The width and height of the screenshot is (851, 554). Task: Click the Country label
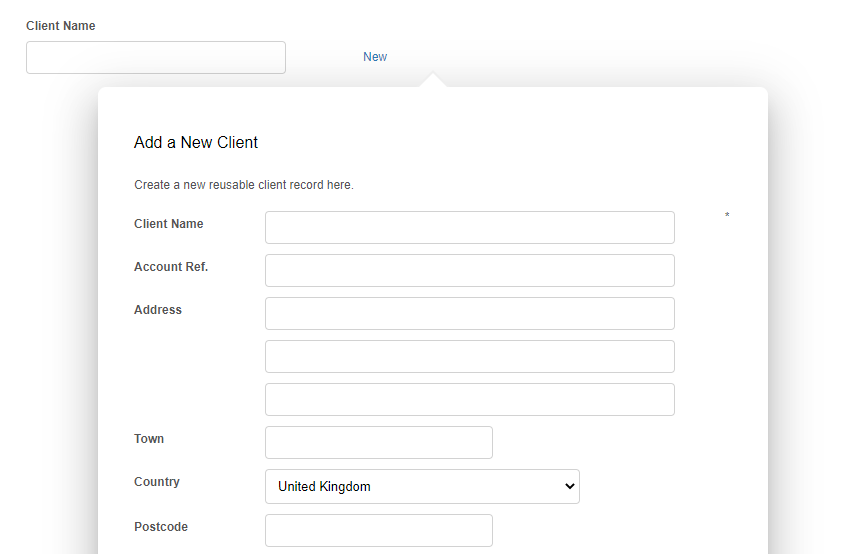click(157, 482)
